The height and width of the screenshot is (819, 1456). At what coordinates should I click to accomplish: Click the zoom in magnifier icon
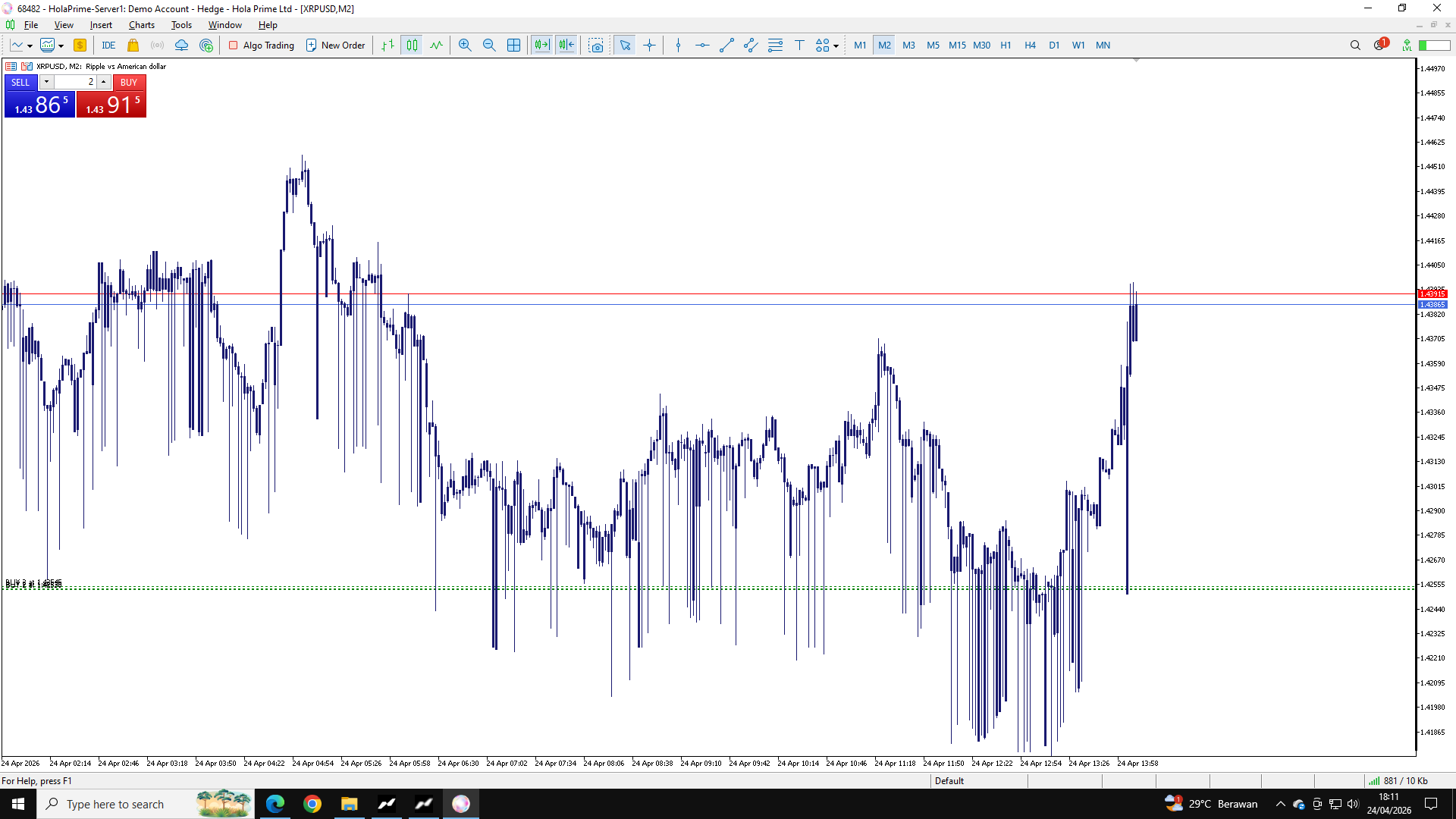tap(465, 45)
